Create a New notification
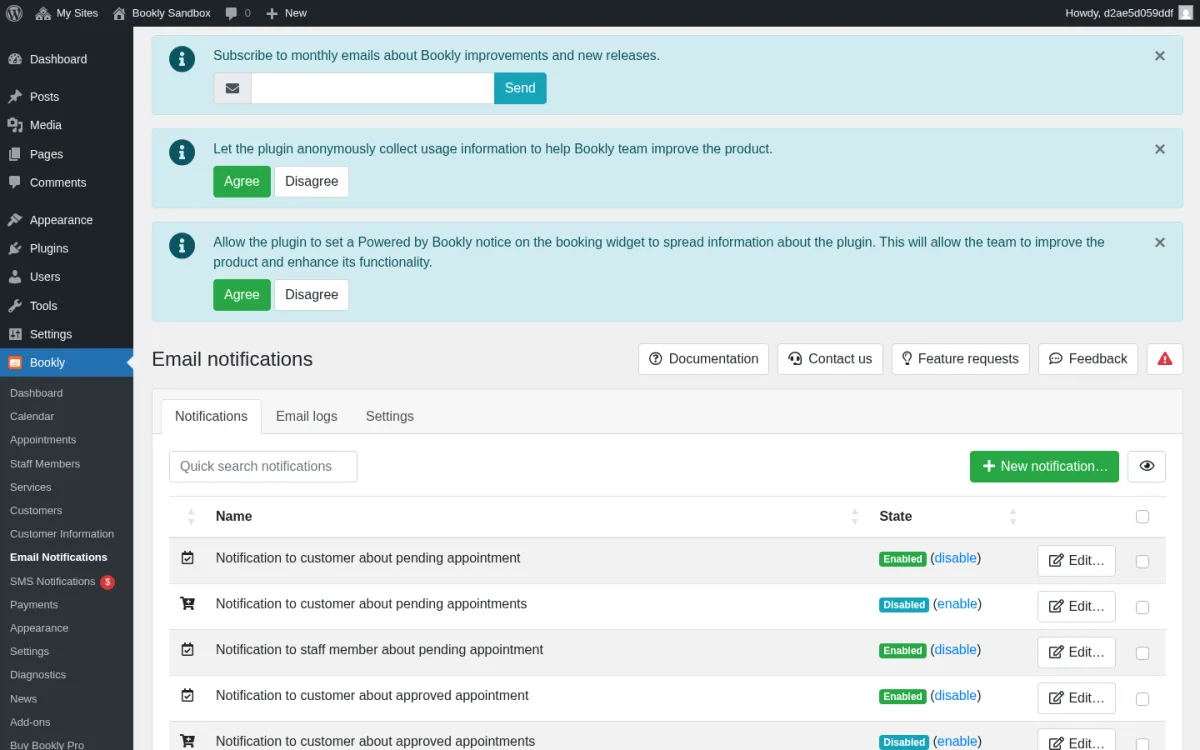 pyautogui.click(x=1044, y=466)
